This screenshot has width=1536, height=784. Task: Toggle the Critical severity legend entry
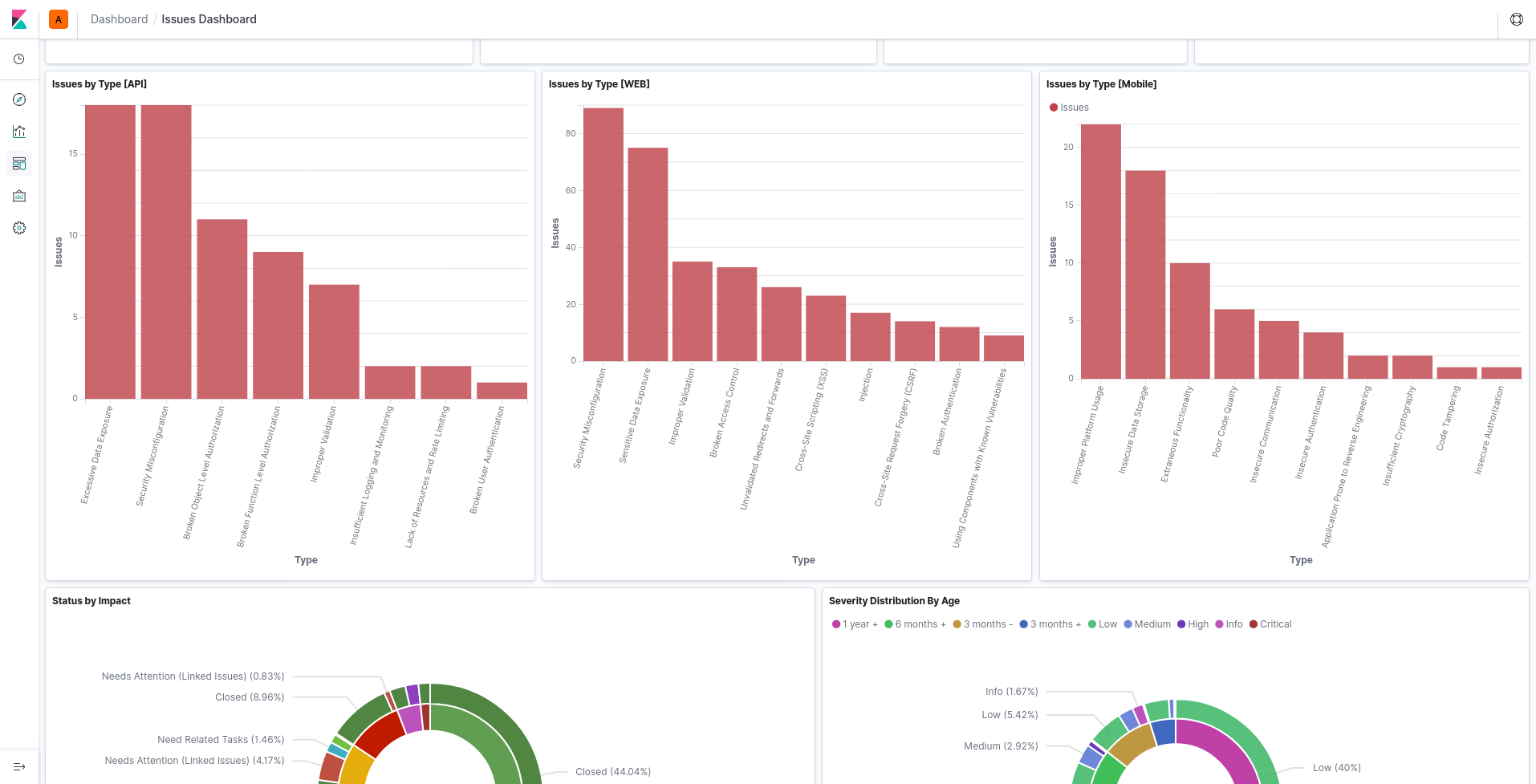(1270, 624)
